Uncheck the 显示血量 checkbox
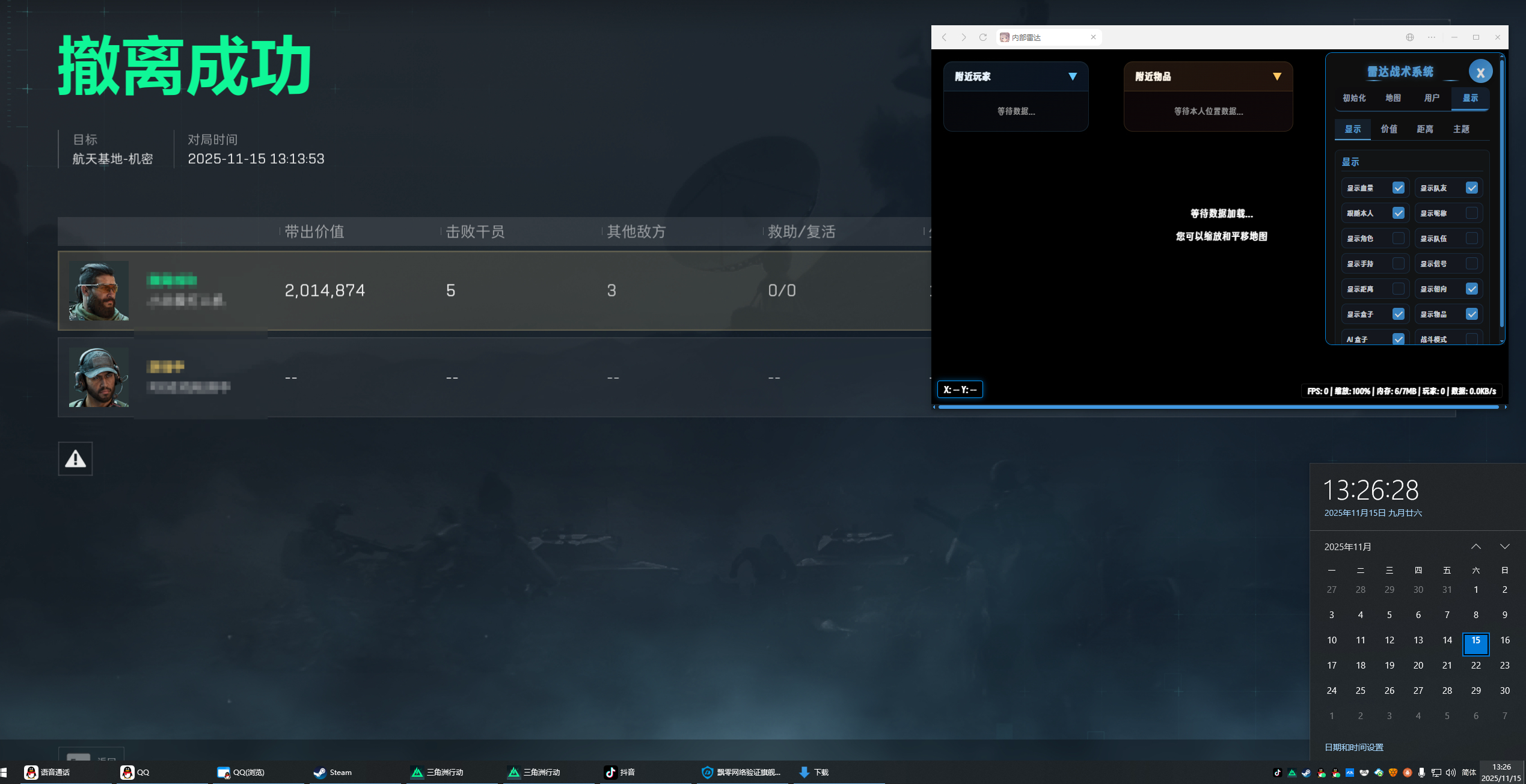Image resolution: width=1526 pixels, height=784 pixels. [1399, 188]
